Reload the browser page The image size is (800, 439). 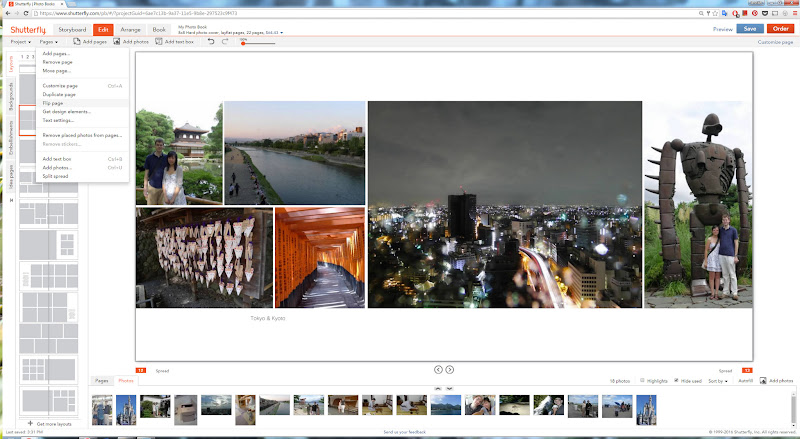point(26,13)
